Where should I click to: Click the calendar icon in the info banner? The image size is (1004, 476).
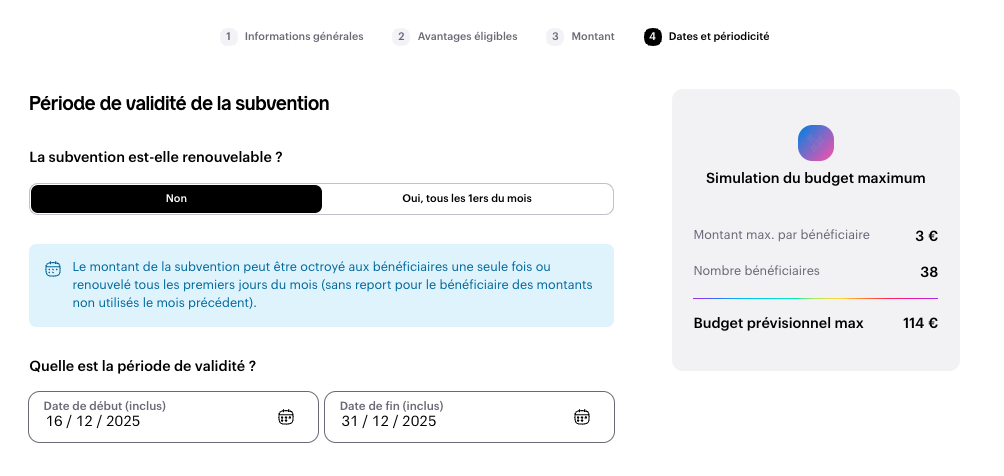(x=53, y=269)
